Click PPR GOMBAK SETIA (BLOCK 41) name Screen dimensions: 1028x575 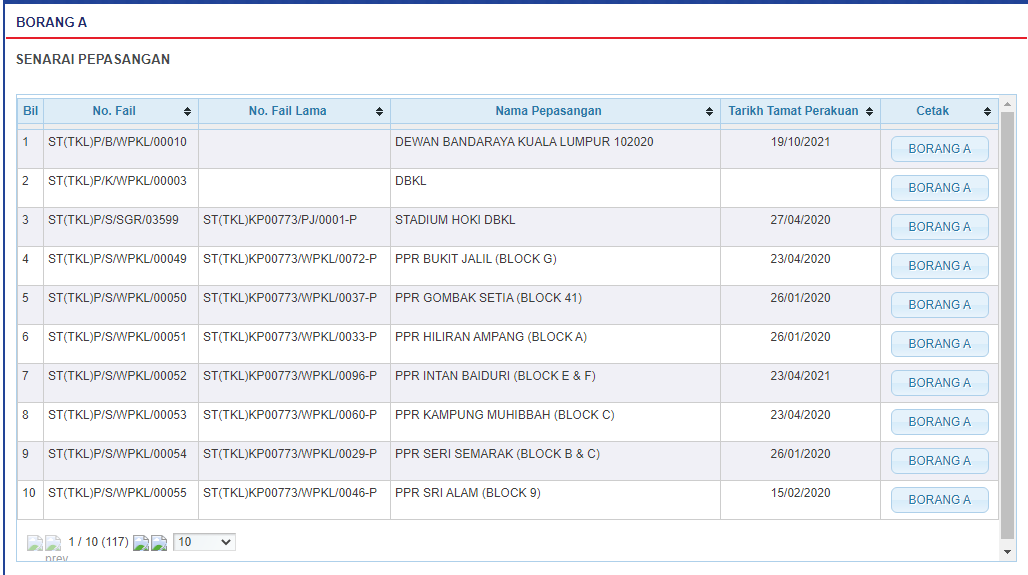click(488, 298)
